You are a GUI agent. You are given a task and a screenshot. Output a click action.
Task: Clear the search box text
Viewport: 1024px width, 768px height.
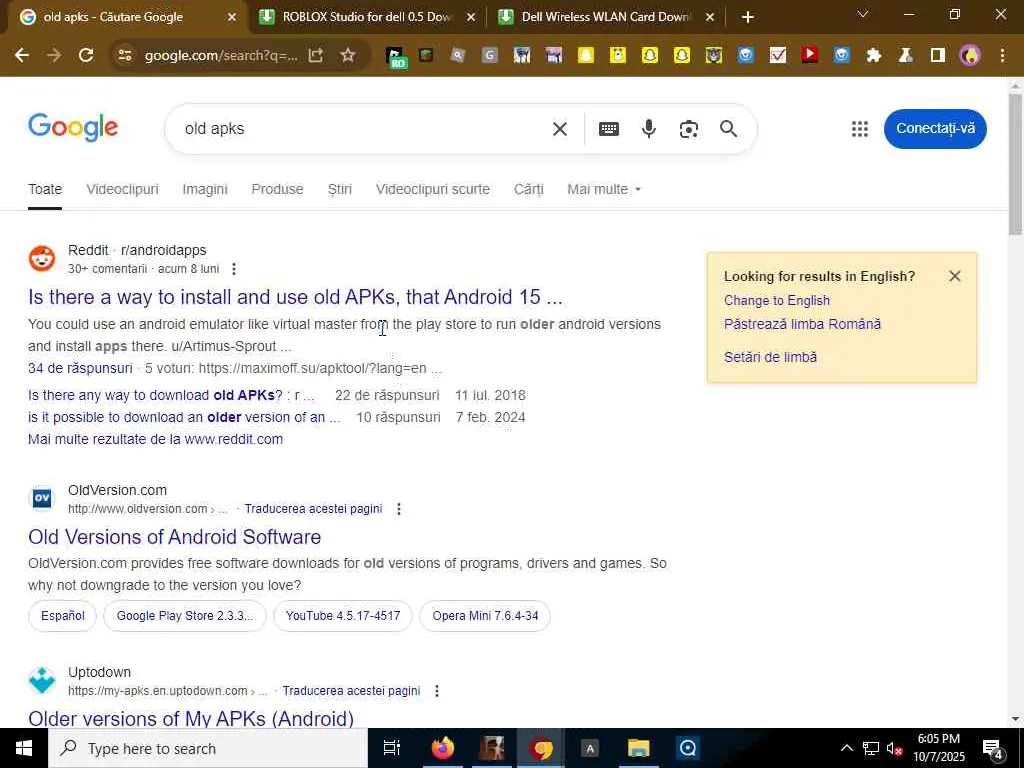(x=560, y=129)
